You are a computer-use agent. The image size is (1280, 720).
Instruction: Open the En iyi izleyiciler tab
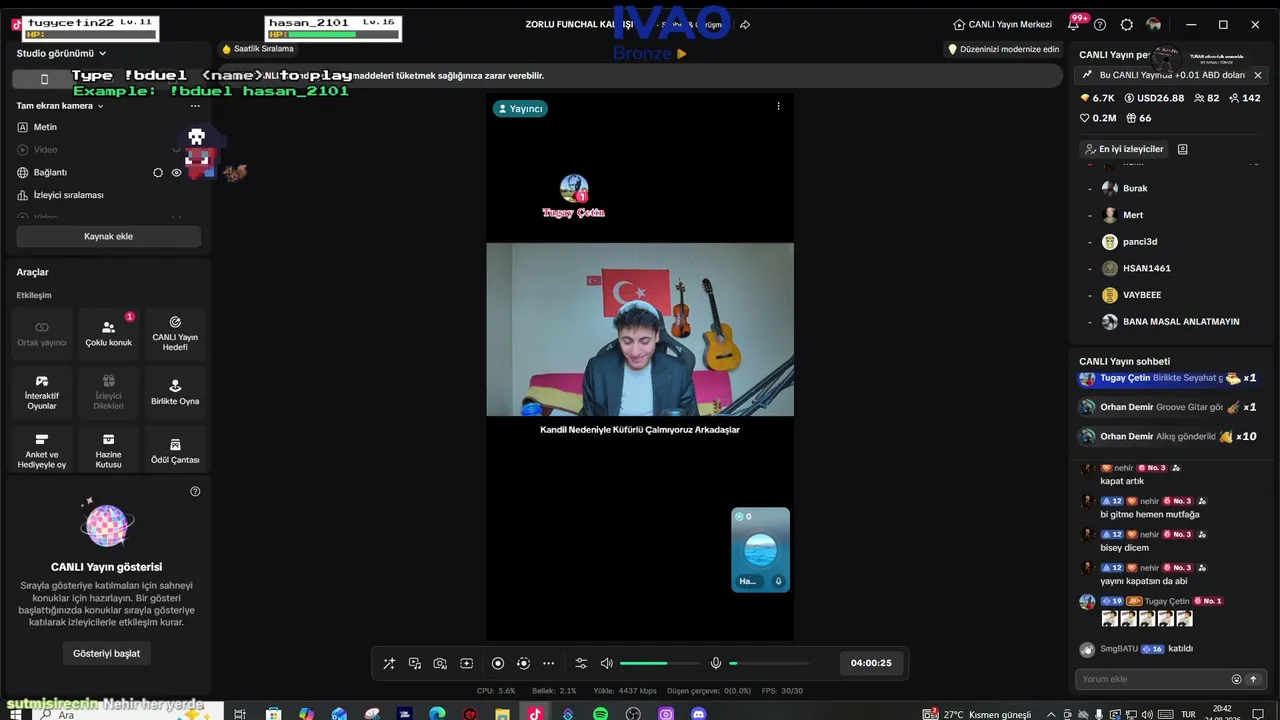[1124, 149]
